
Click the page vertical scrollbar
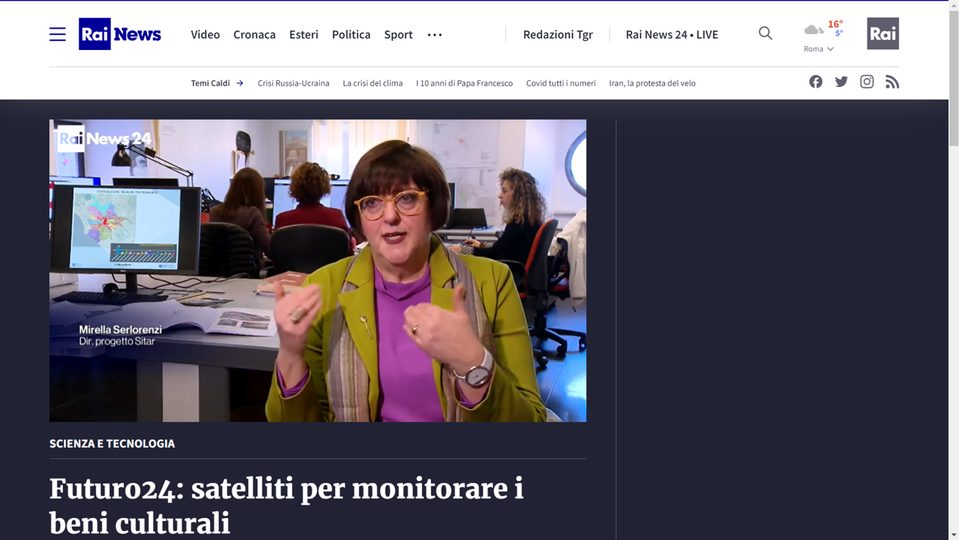coord(953,270)
